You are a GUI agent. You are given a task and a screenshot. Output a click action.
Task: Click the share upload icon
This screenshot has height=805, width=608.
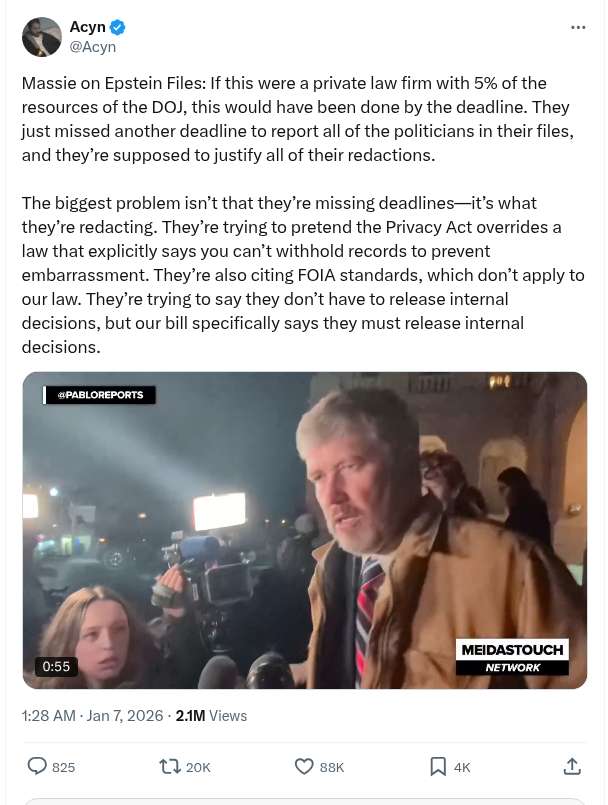coord(572,766)
